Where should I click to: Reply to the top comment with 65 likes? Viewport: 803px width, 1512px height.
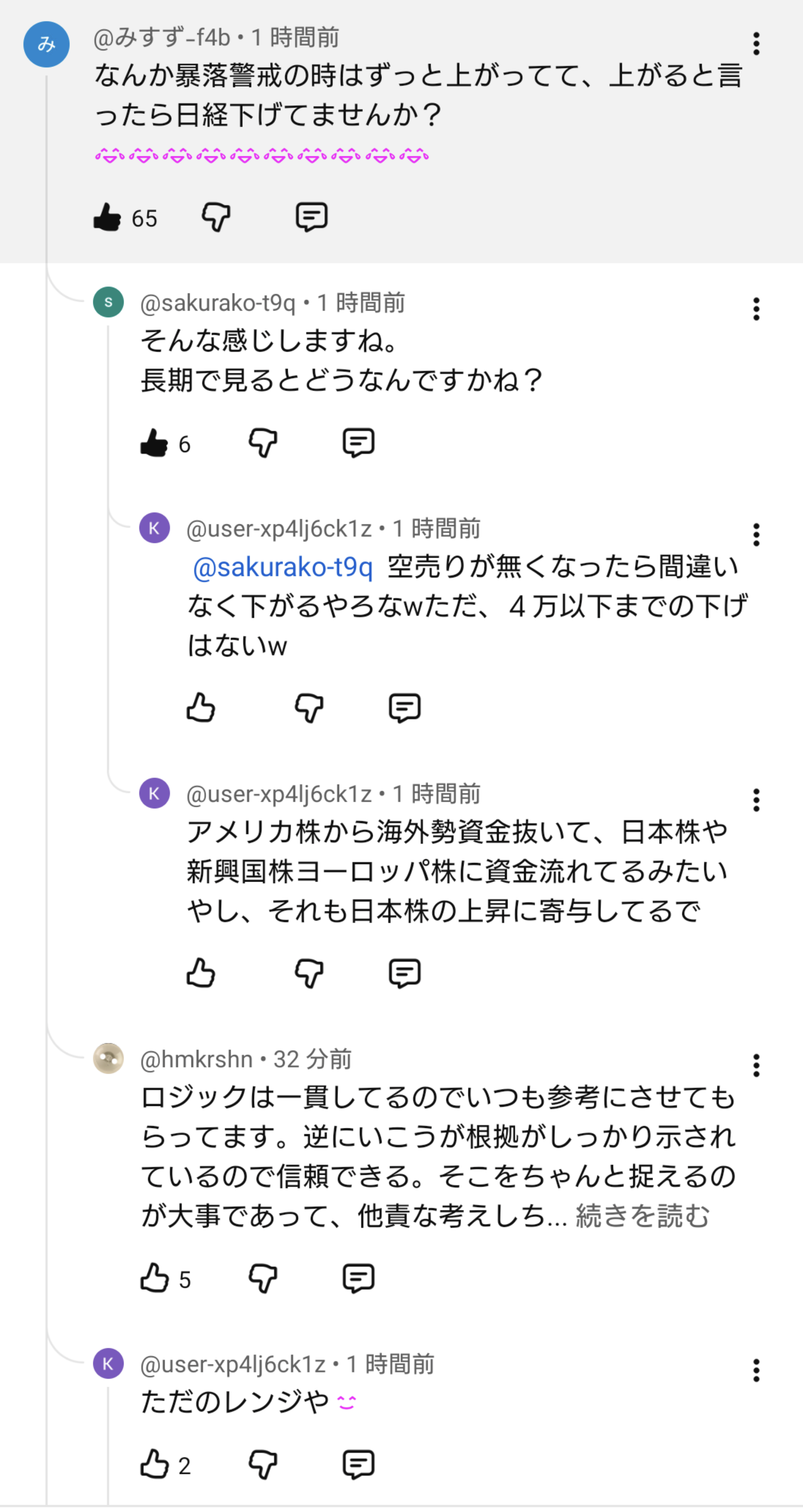click(311, 217)
